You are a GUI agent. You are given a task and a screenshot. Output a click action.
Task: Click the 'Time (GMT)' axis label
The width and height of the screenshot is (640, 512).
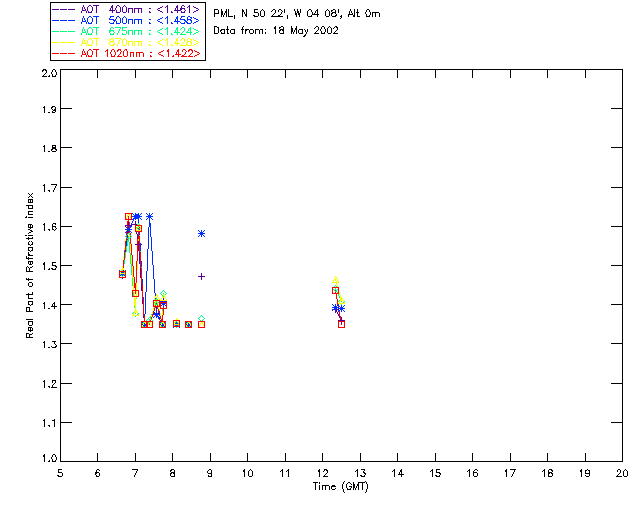(341, 487)
